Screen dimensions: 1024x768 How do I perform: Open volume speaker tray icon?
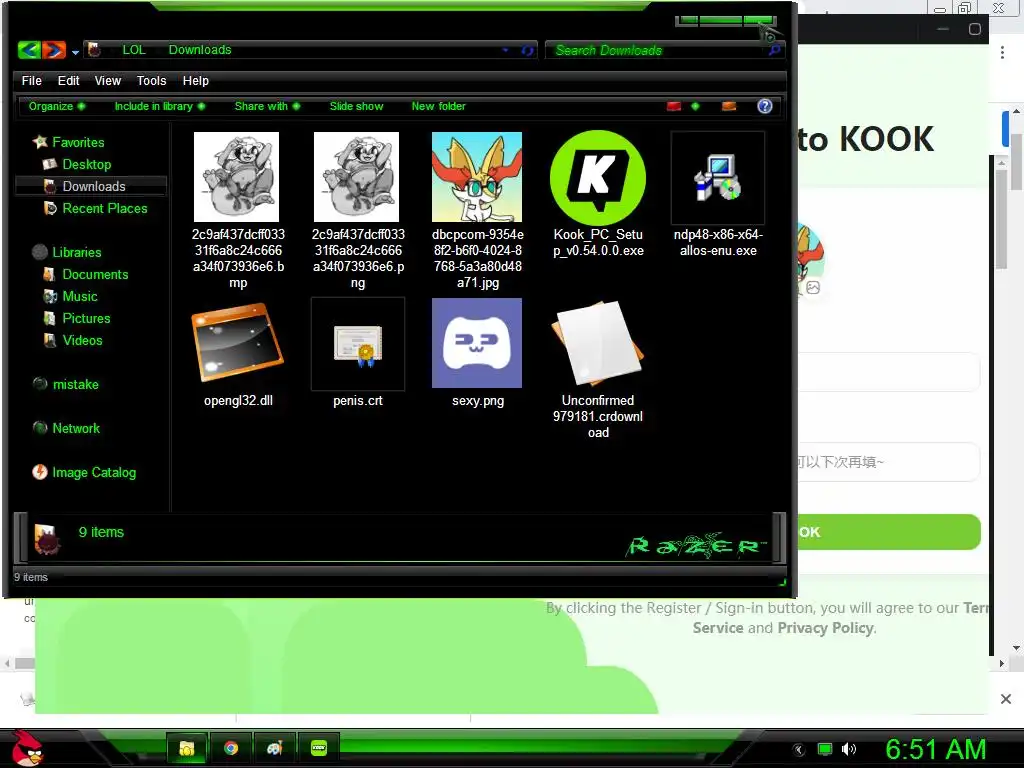pyautogui.click(x=848, y=750)
